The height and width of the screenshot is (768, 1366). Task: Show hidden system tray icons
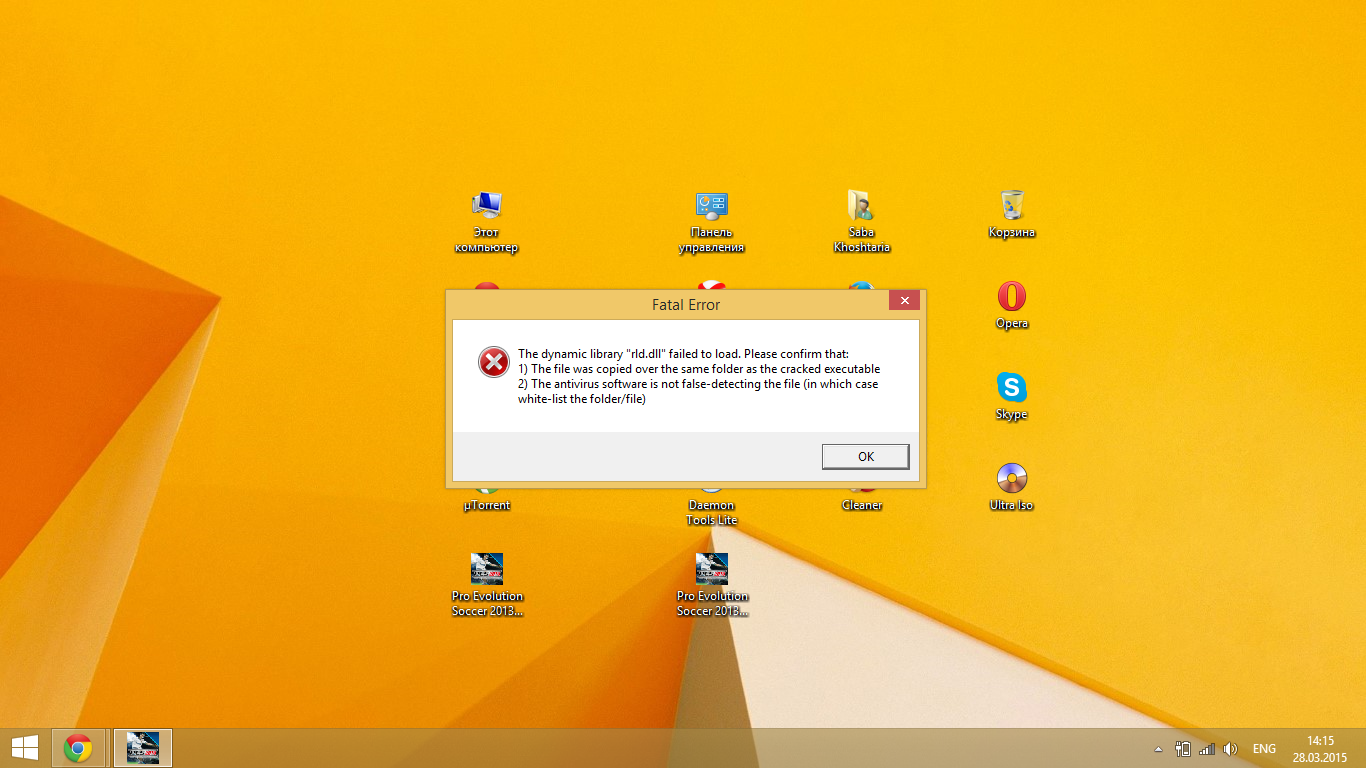pos(1159,749)
